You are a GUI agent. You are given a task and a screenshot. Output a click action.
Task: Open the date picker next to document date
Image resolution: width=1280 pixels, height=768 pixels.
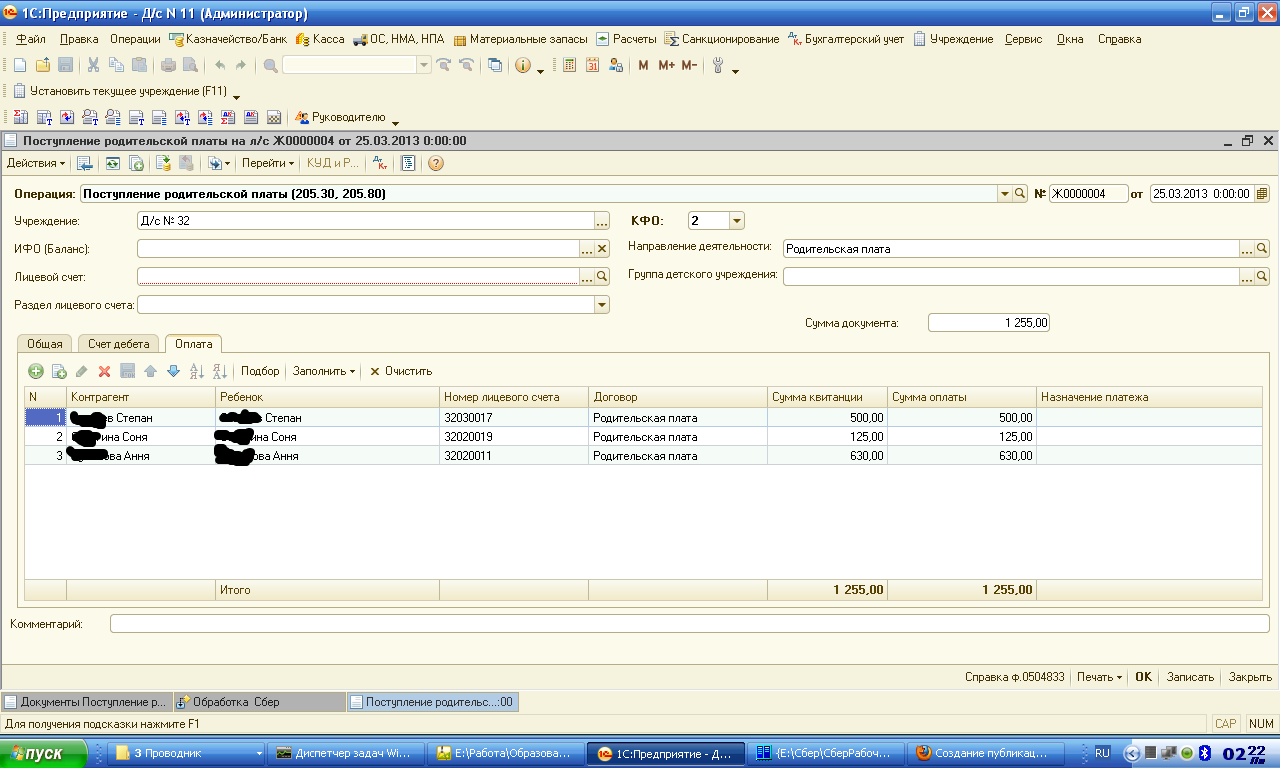[x=1262, y=193]
